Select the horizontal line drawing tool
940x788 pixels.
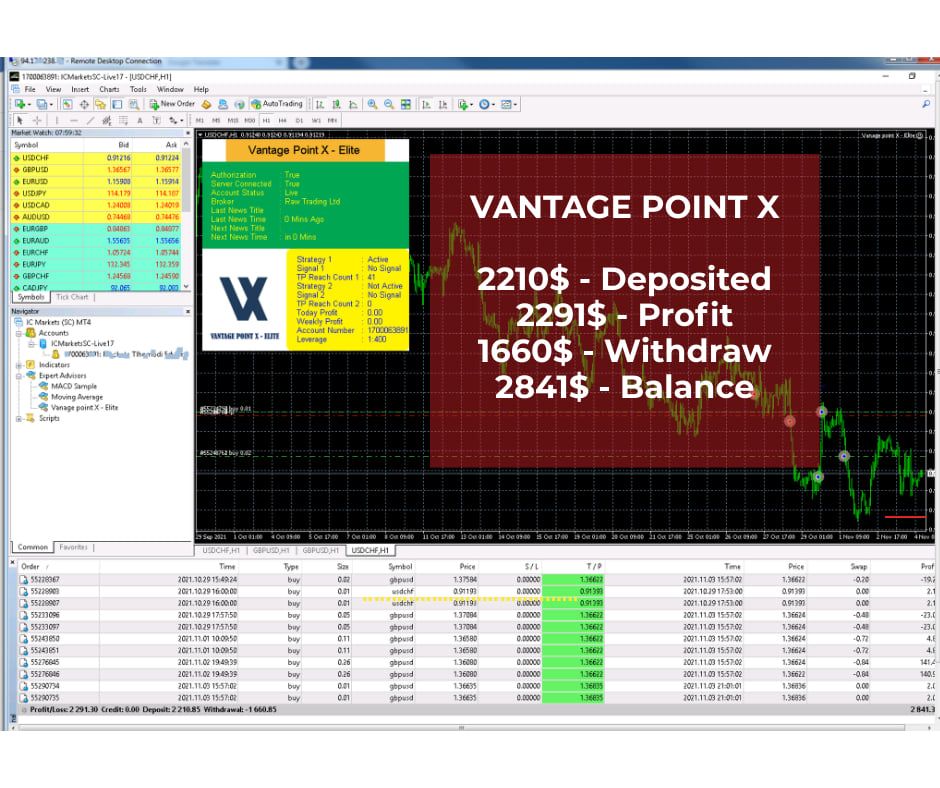74,121
